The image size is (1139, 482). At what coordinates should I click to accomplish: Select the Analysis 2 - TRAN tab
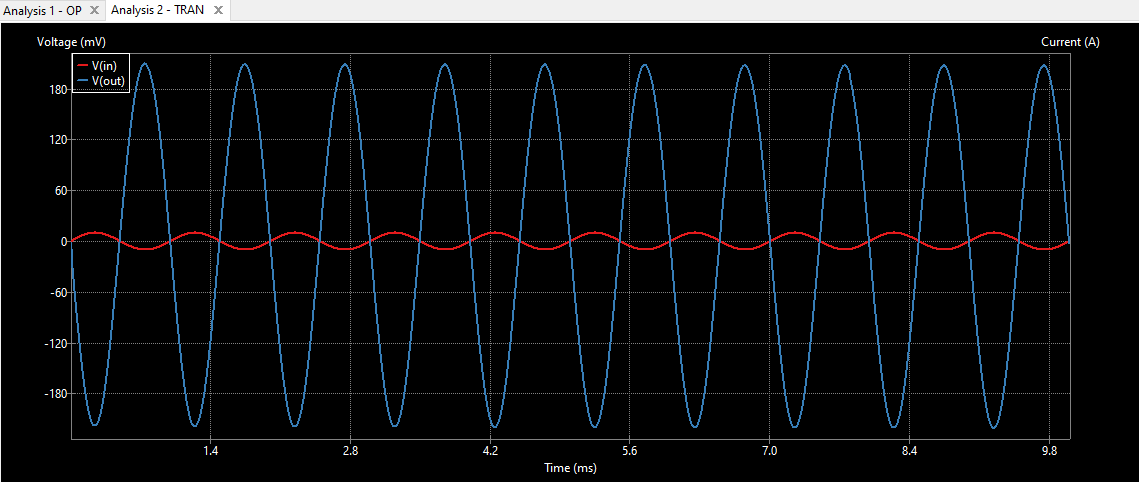point(157,10)
